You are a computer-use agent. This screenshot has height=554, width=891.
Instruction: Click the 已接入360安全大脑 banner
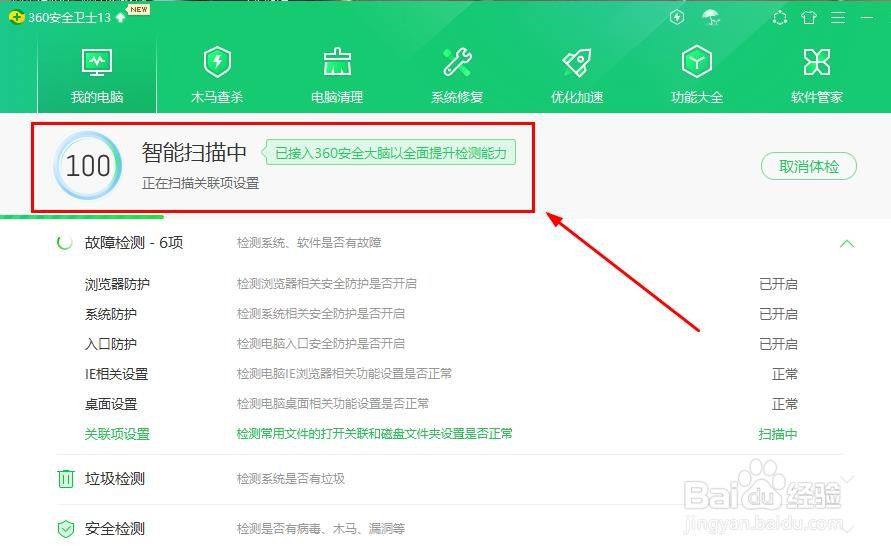pyautogui.click(x=389, y=152)
